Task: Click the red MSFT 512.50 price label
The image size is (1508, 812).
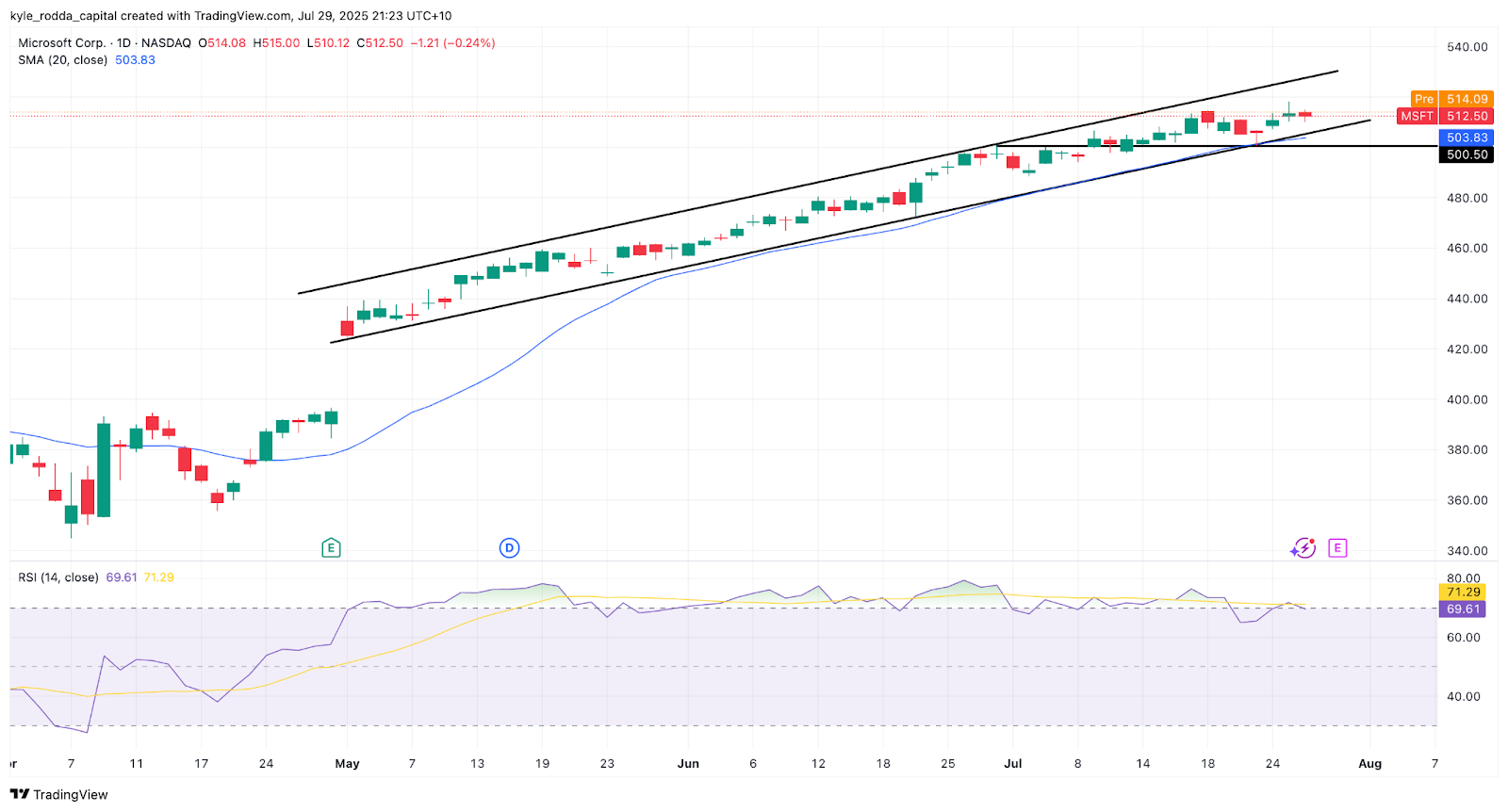Action: tap(1445, 116)
